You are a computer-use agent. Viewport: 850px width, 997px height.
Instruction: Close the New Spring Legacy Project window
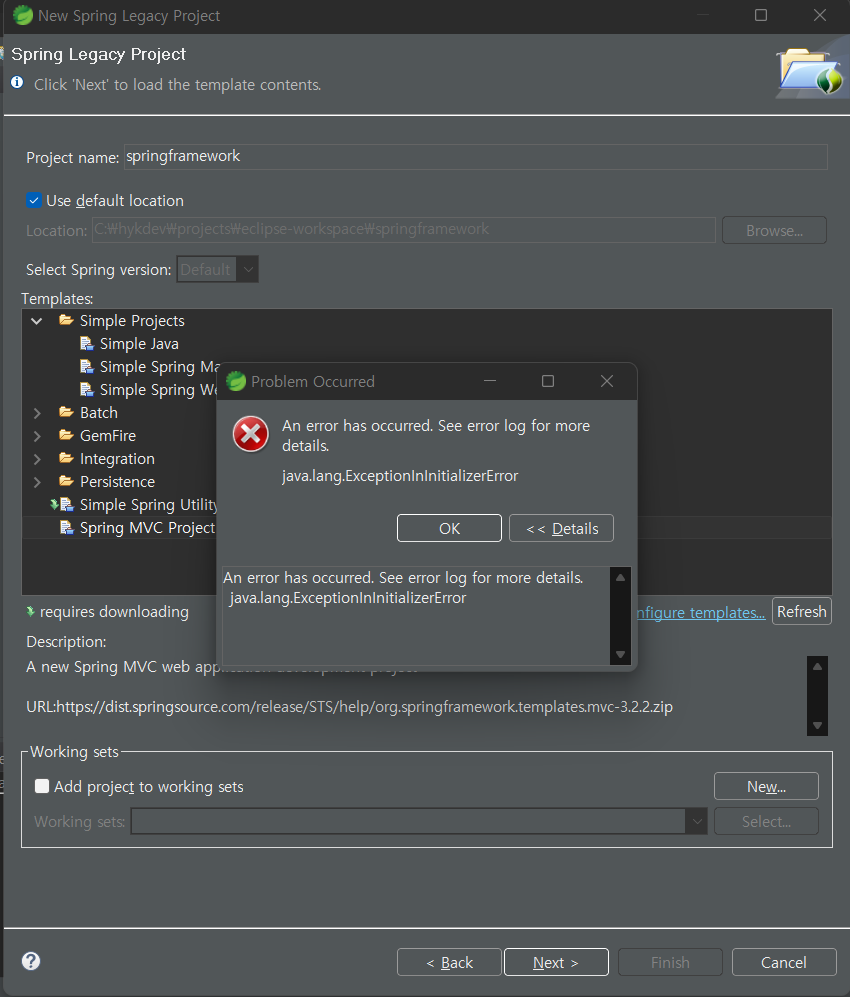point(819,15)
